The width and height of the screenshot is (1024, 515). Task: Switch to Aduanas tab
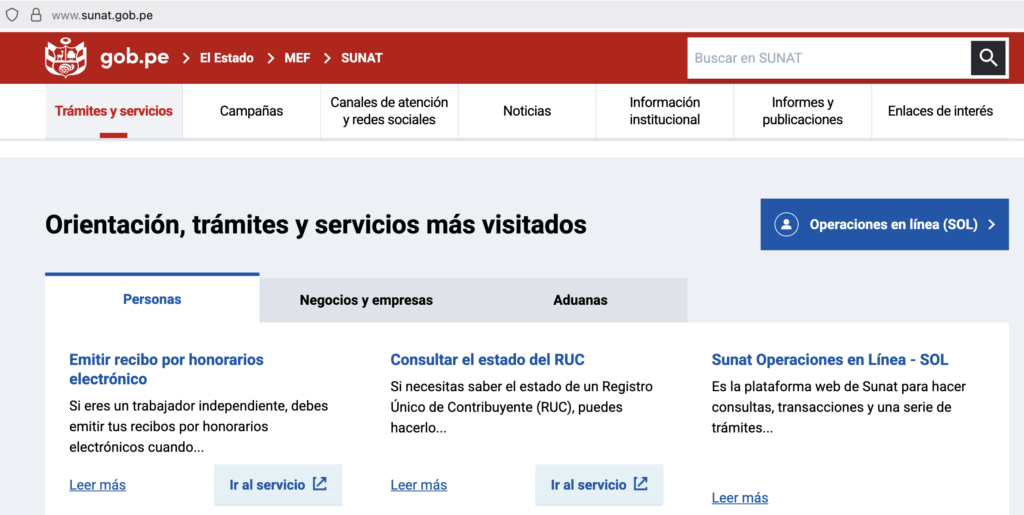pos(580,300)
